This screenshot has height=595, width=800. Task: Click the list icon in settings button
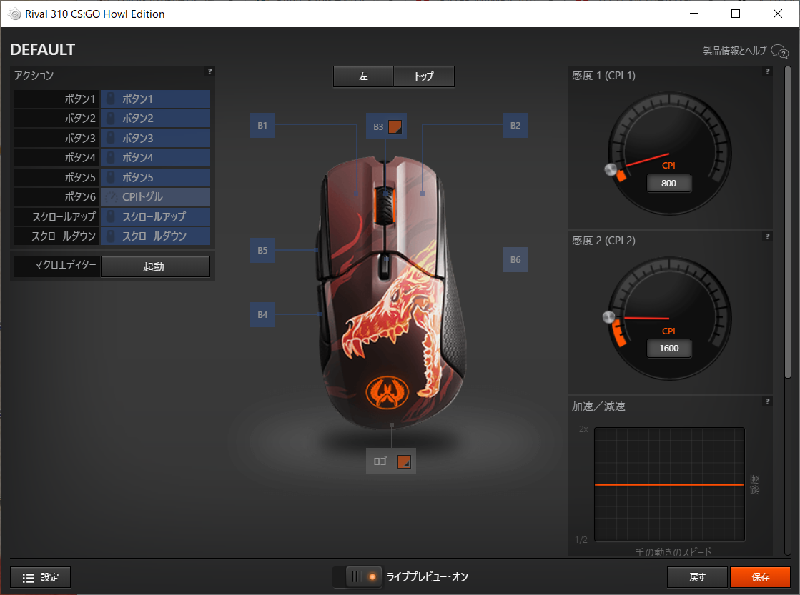coord(29,578)
